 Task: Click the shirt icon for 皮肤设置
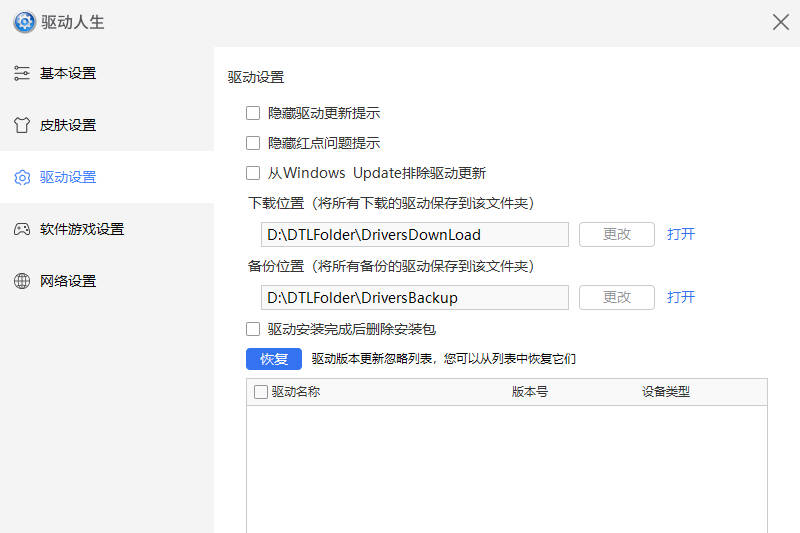(x=22, y=125)
